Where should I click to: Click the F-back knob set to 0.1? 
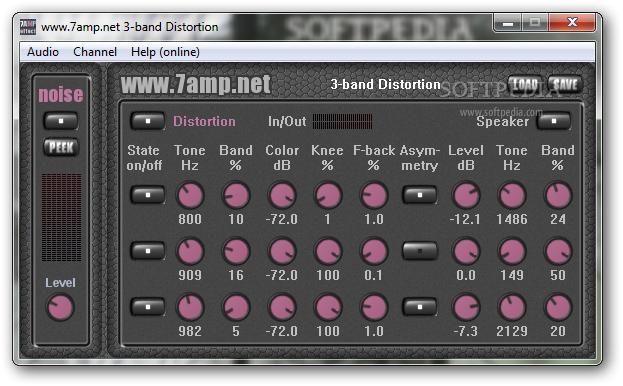(374, 251)
